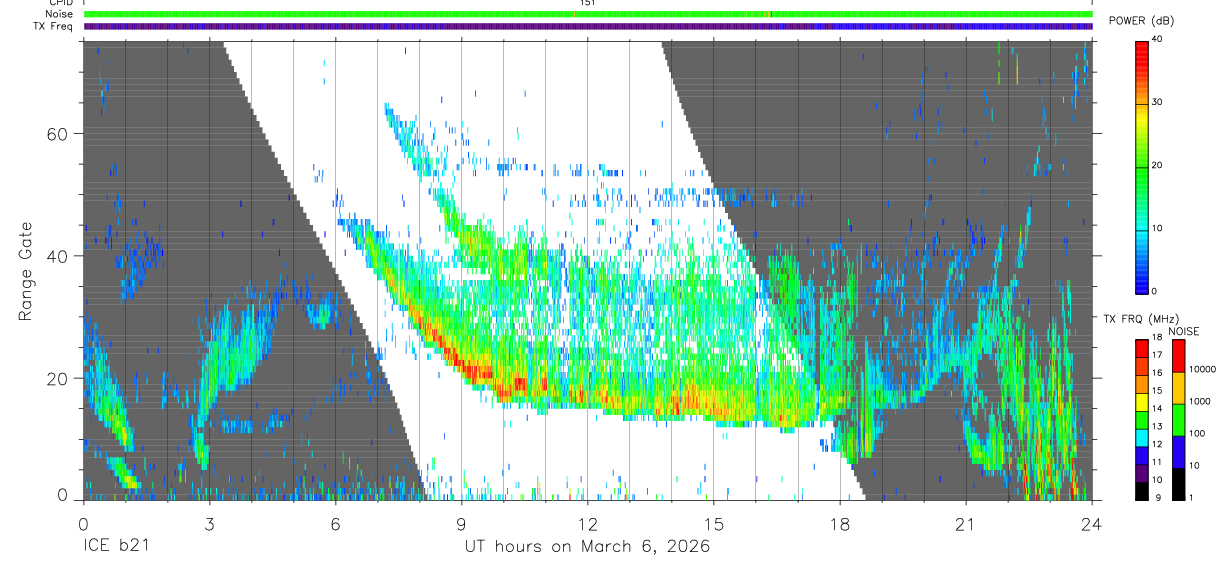Click the 40 tick on power scale
The width and height of the screenshot is (1228, 567).
1159,38
